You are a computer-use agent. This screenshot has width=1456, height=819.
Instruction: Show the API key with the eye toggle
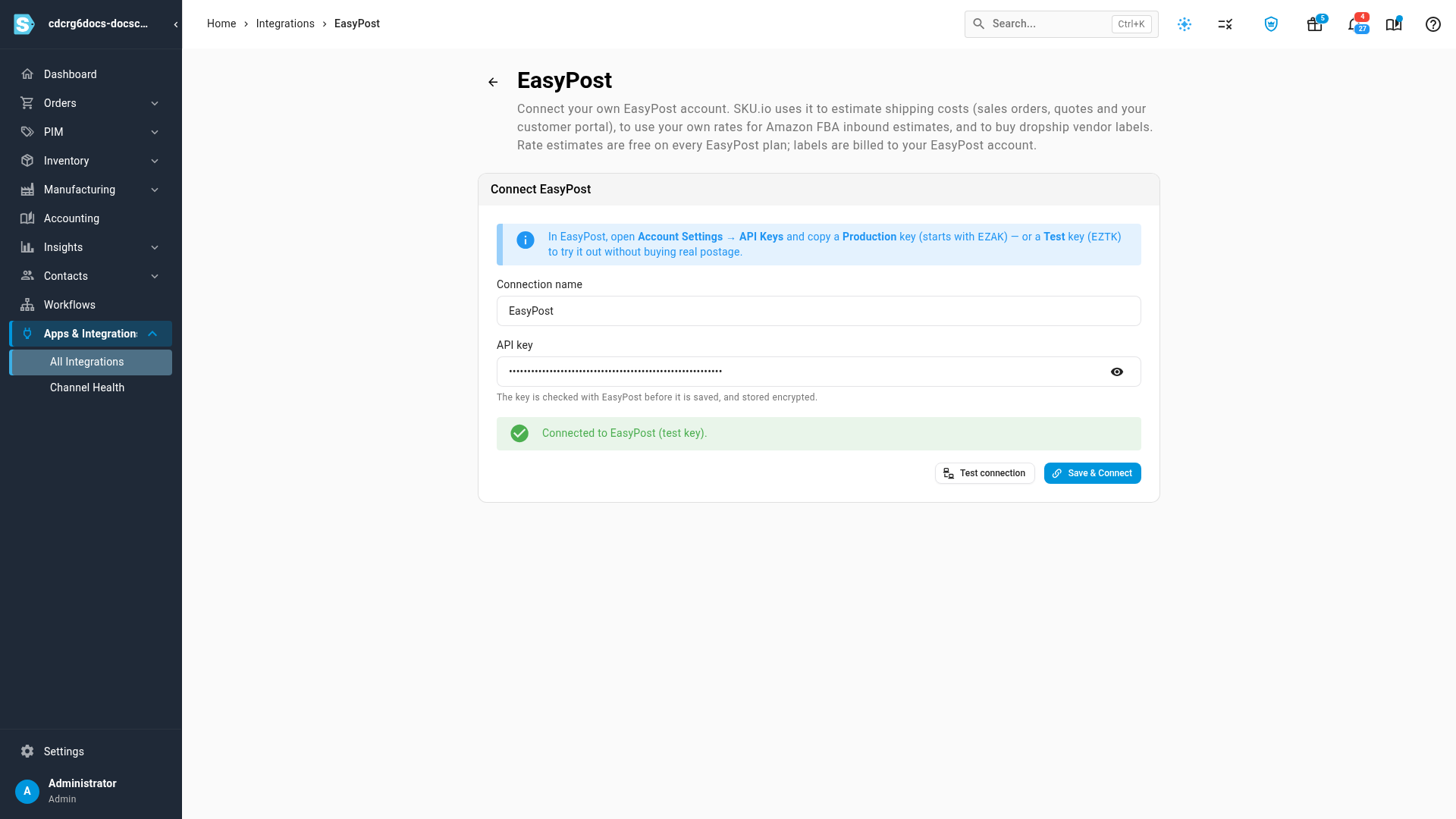(x=1117, y=372)
